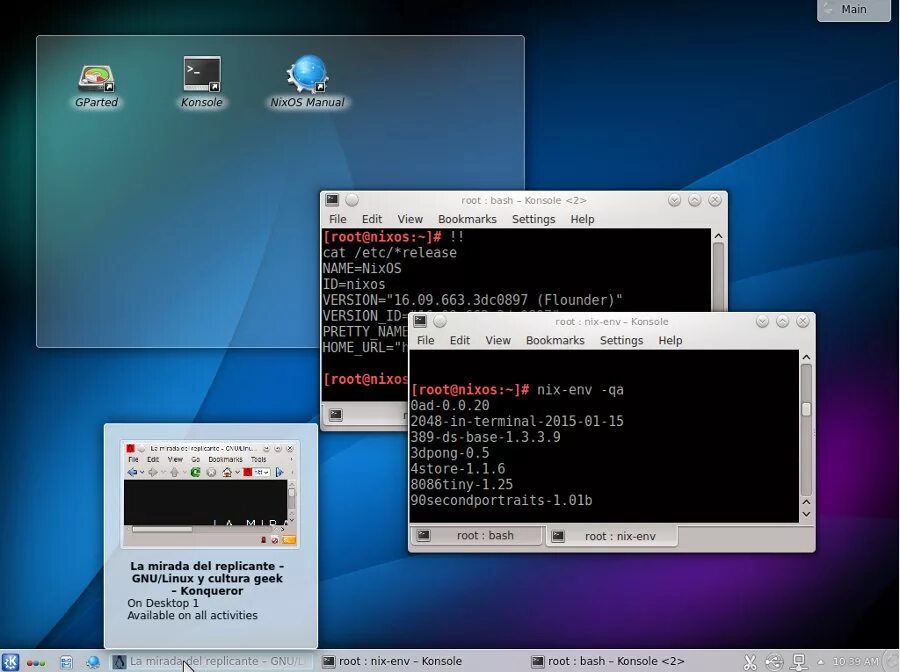Viewport: 900px width, 672px height.
Task: Open window menu icon of nix-env Konsole
Action: (x=420, y=321)
